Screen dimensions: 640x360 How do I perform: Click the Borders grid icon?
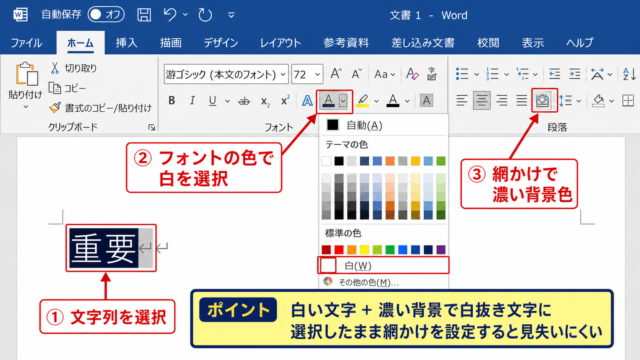click(628, 100)
